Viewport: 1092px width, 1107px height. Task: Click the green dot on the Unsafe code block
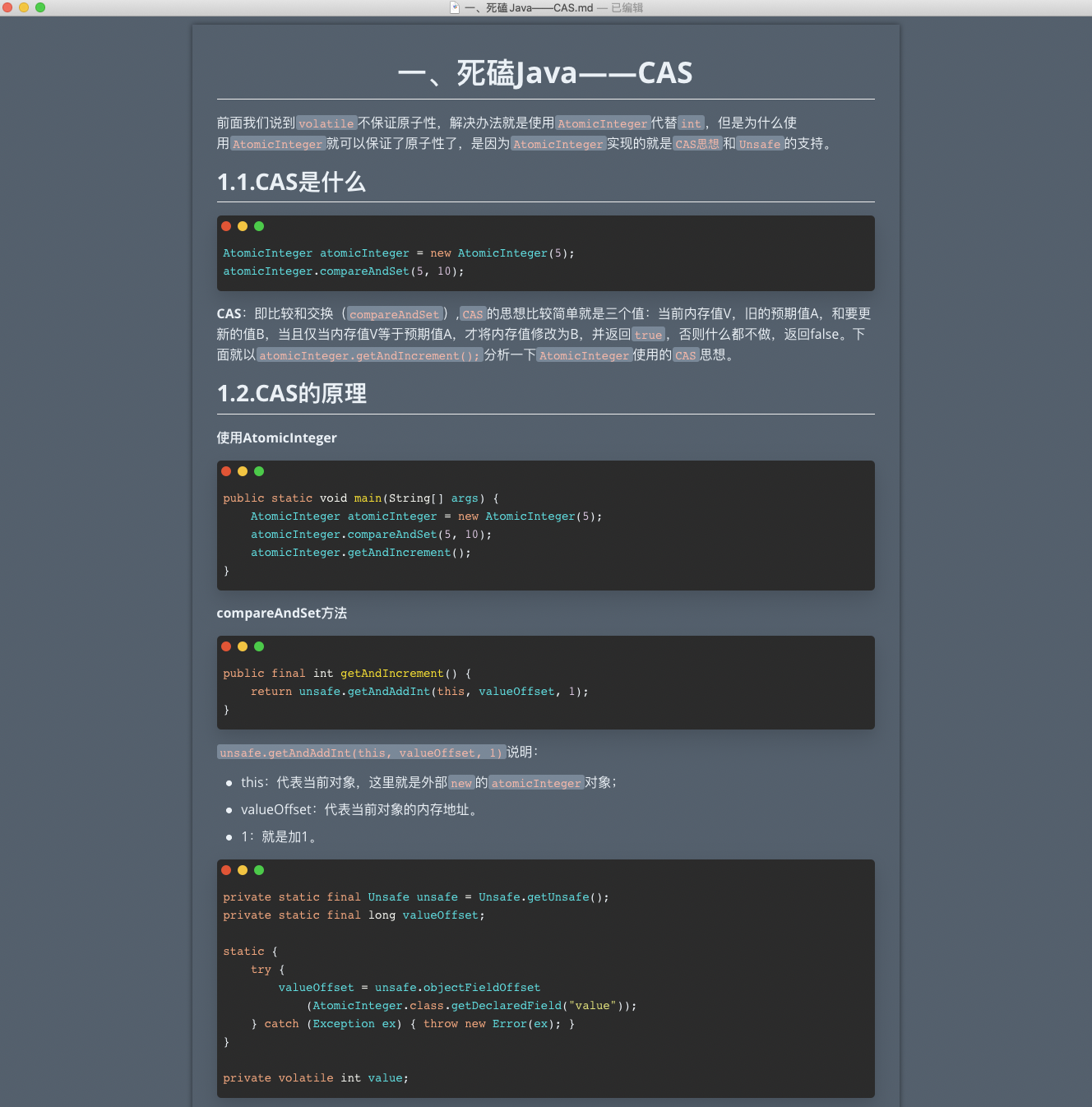point(258,869)
